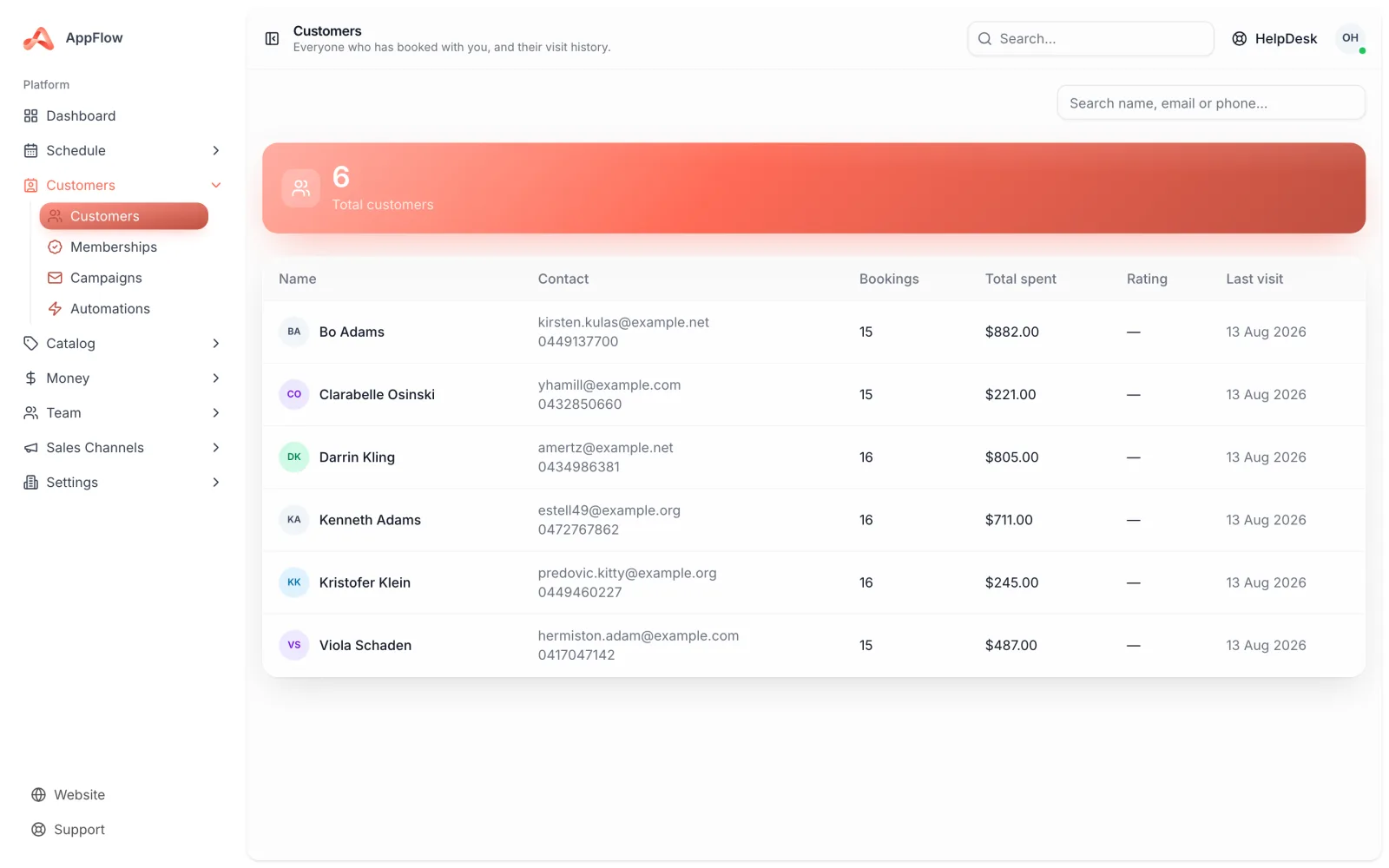Open the Website link
The width and height of the screenshot is (1389, 868).
[x=68, y=794]
